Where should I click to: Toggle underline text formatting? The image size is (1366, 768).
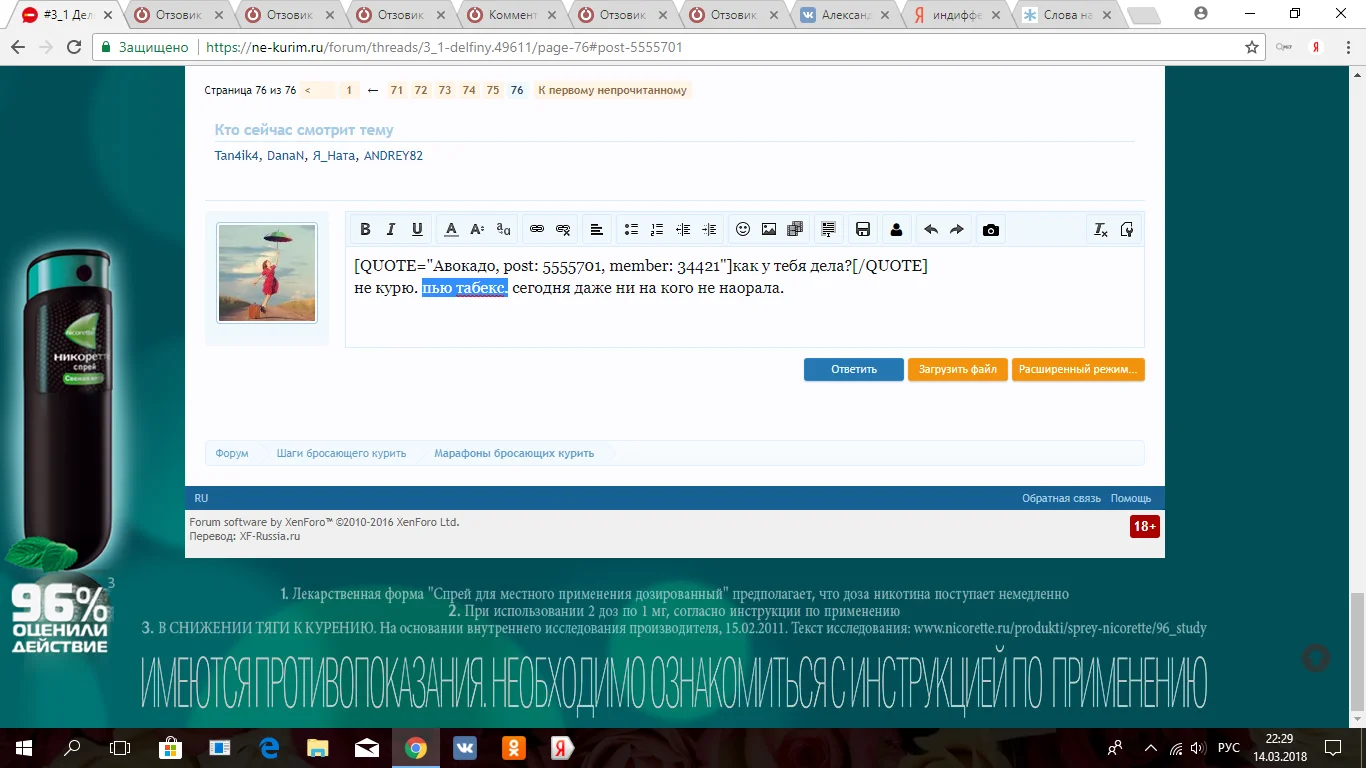[x=418, y=229]
